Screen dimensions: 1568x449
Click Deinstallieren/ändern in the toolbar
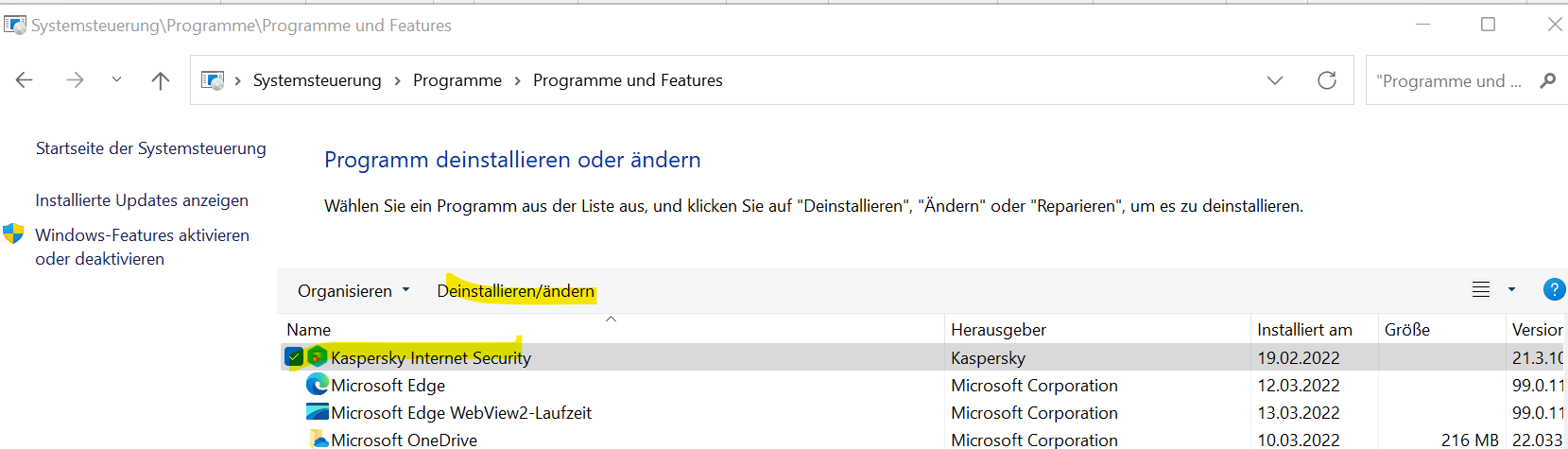point(516,291)
